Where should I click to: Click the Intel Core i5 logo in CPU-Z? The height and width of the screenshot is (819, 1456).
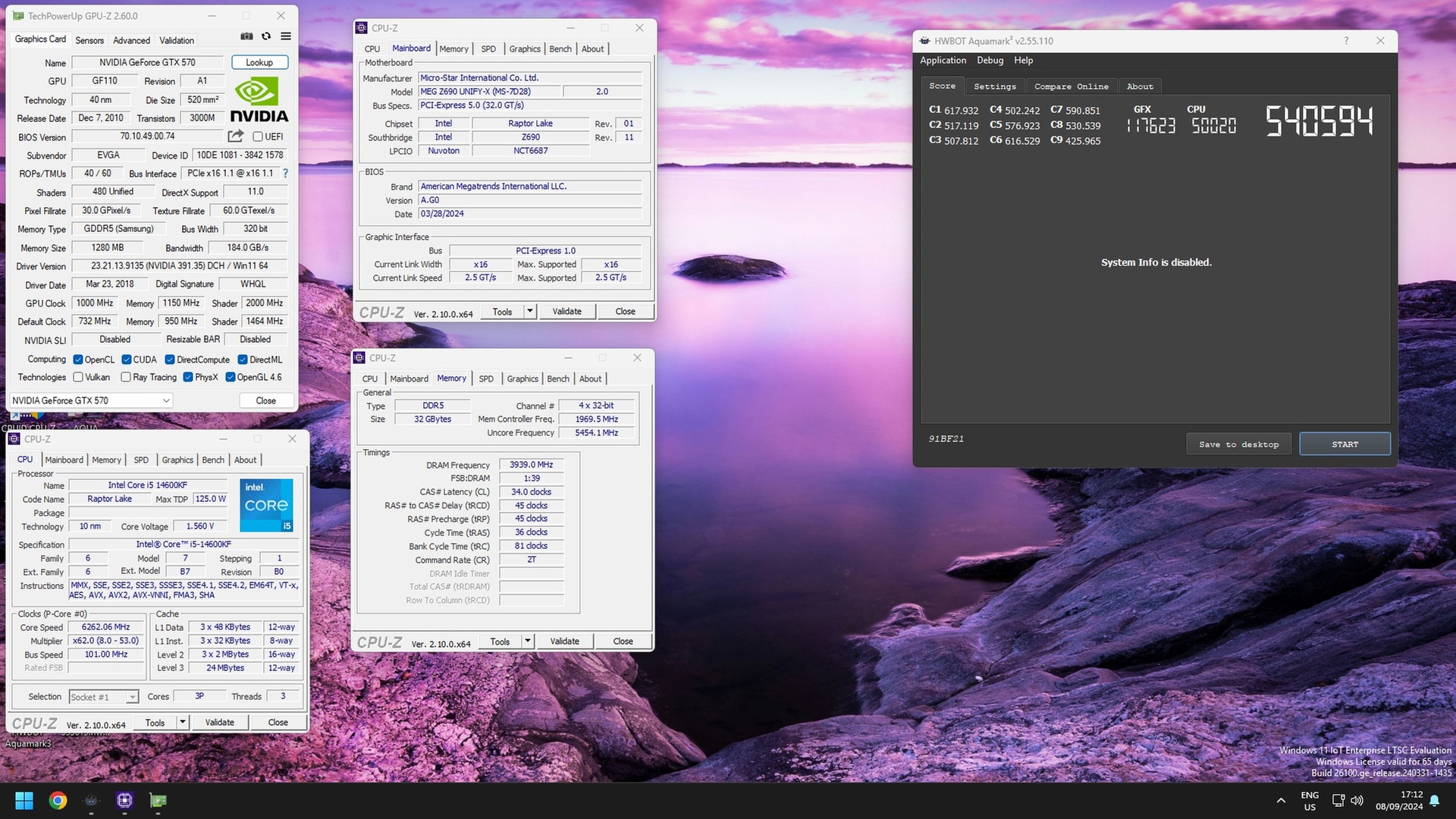click(x=266, y=505)
